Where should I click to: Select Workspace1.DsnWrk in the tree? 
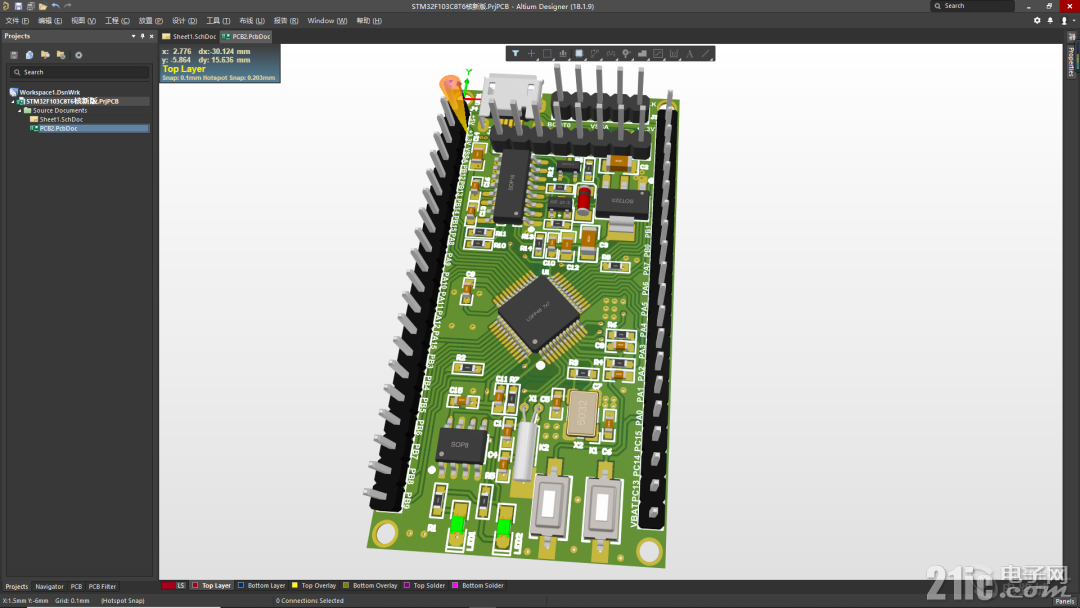(x=50, y=92)
